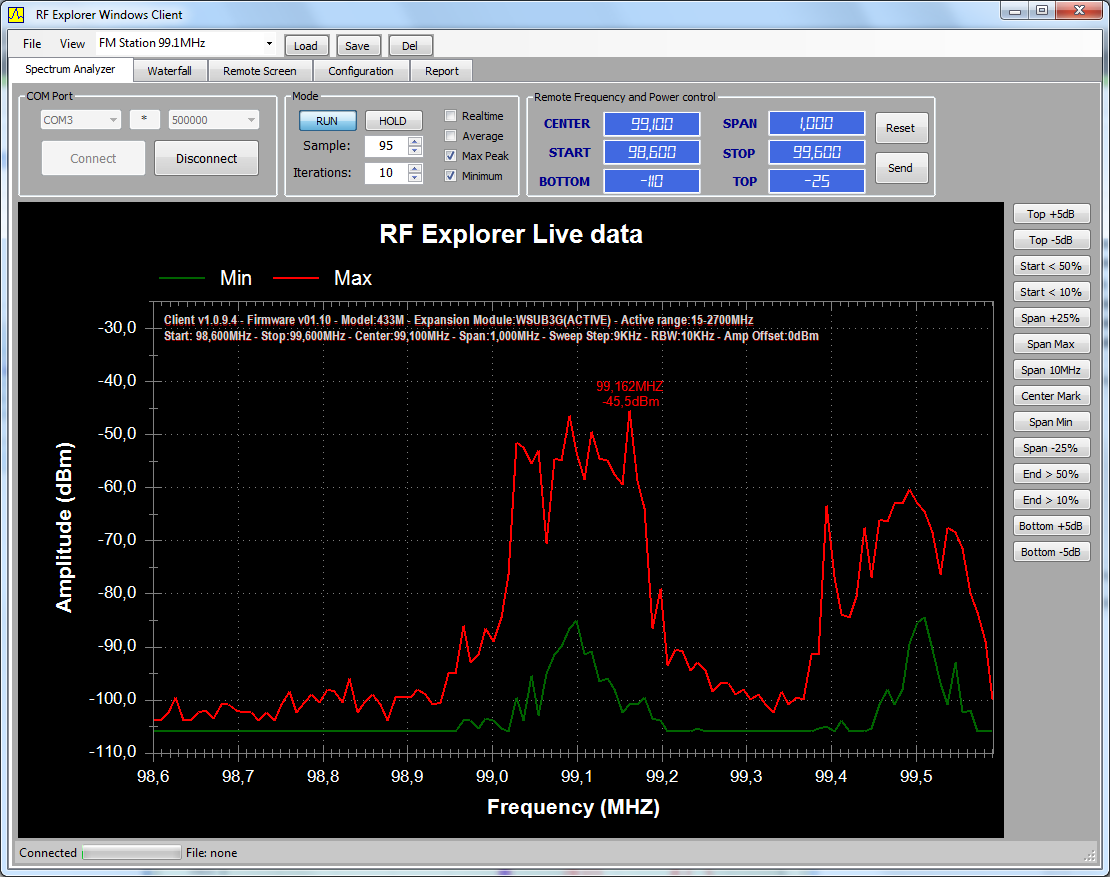The height and width of the screenshot is (877, 1110).
Task: Click the Span -25% button
Action: point(1051,448)
